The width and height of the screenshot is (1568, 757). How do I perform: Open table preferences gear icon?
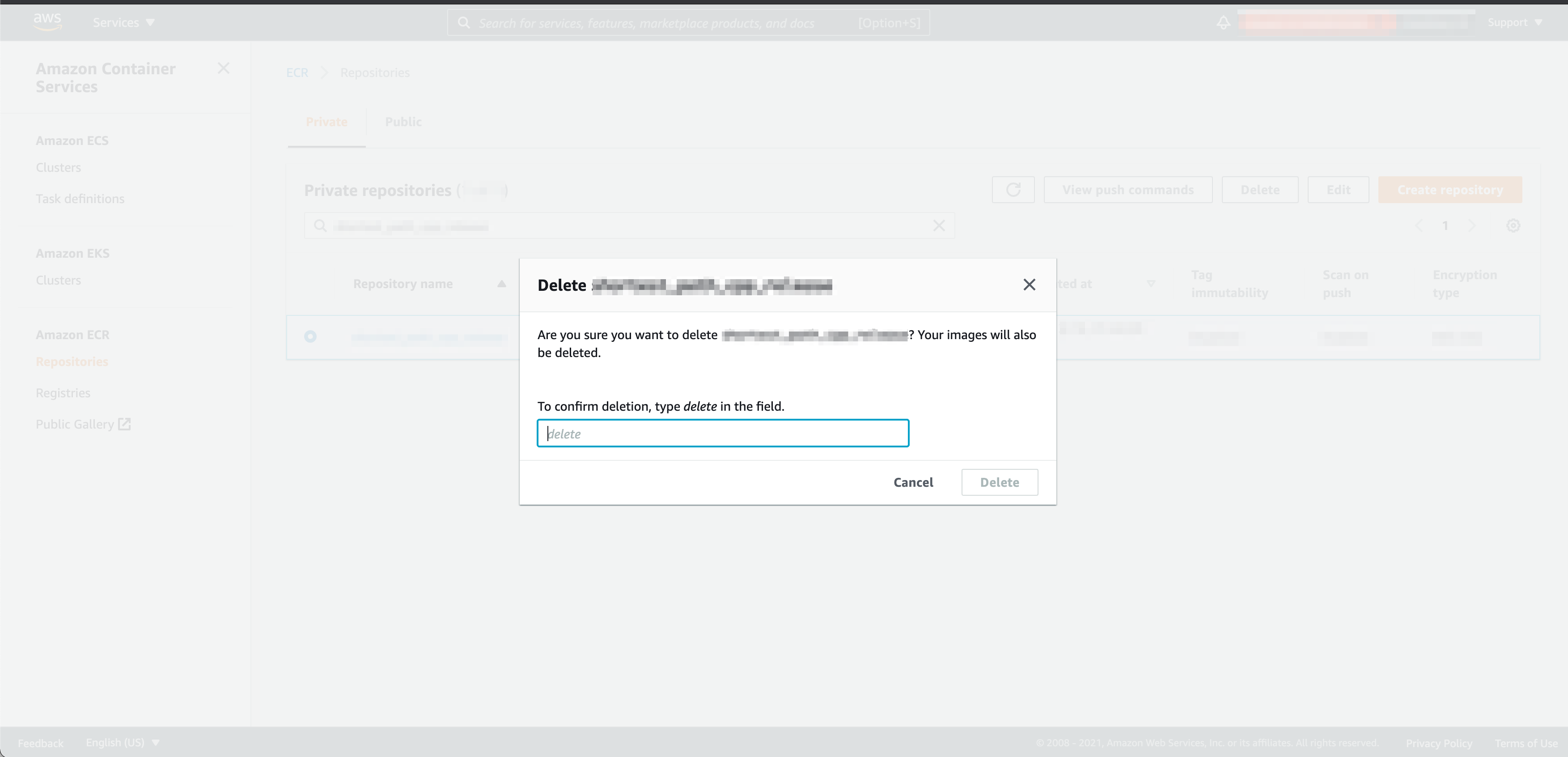click(1513, 226)
